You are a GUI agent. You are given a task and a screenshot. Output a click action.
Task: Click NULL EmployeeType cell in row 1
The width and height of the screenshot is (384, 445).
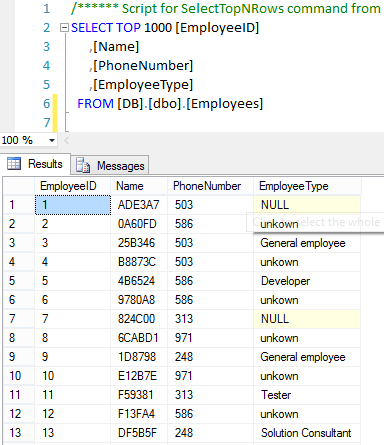(307, 205)
